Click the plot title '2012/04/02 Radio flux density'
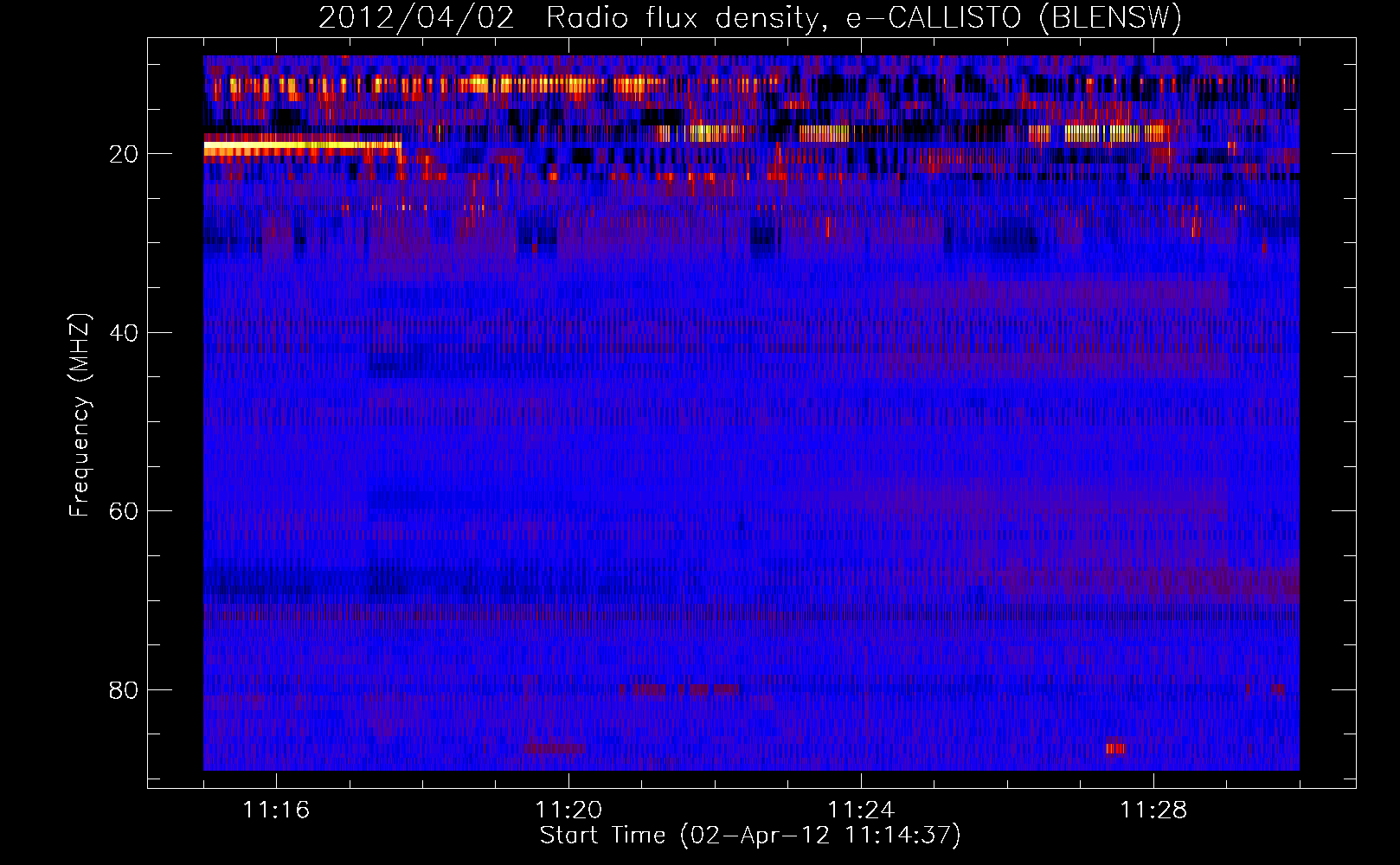1400x865 pixels. [x=750, y=18]
